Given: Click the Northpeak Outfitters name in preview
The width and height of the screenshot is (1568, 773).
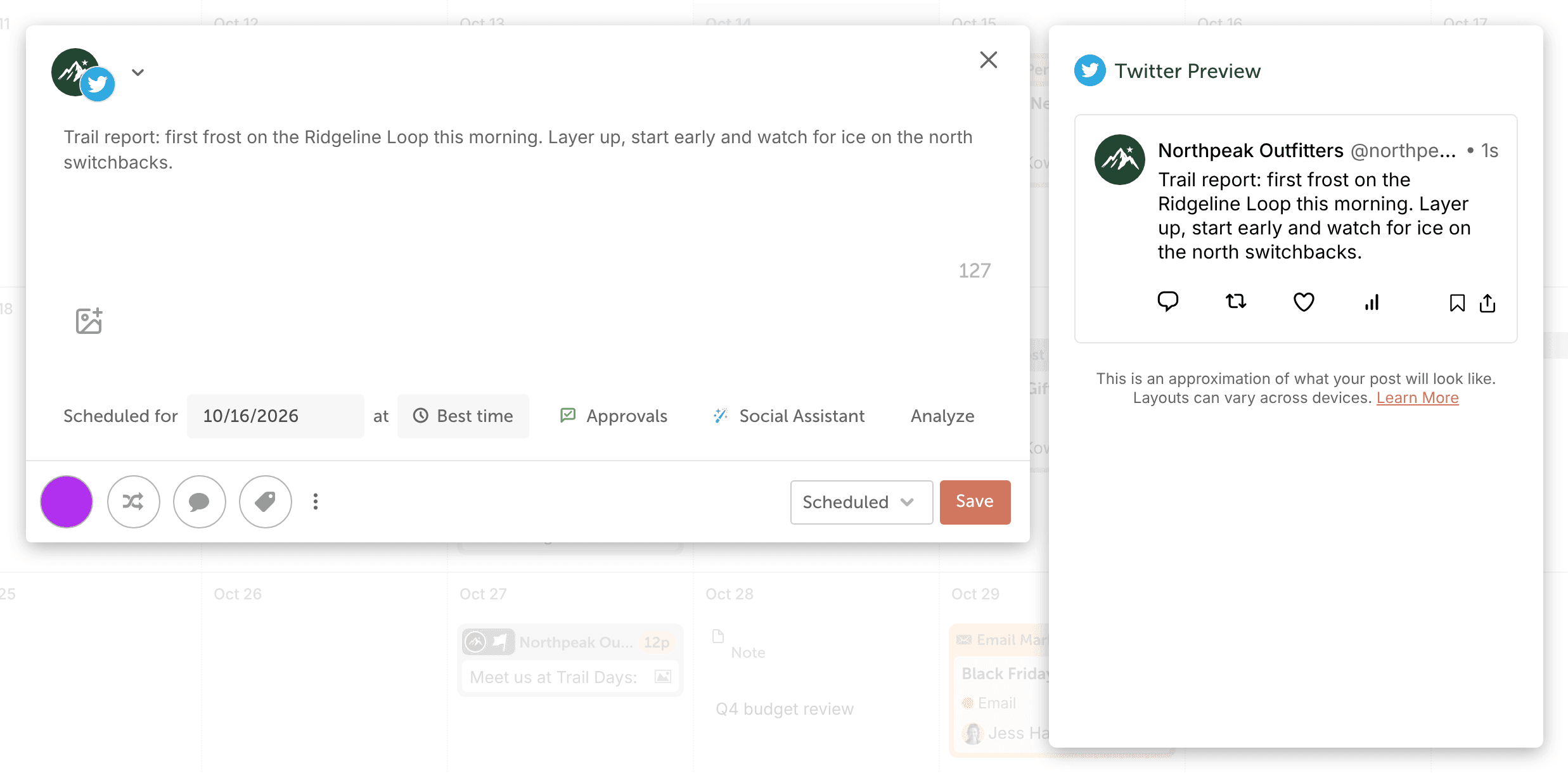Looking at the screenshot, I should [x=1250, y=151].
